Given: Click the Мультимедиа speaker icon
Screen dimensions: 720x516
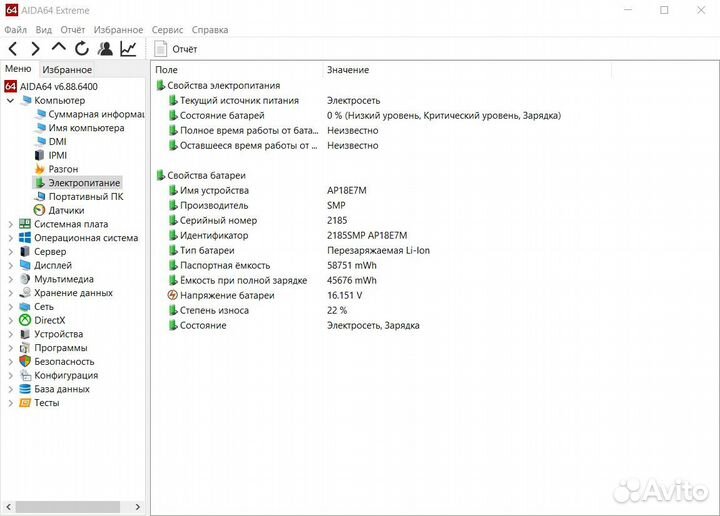Looking at the screenshot, I should pos(25,279).
